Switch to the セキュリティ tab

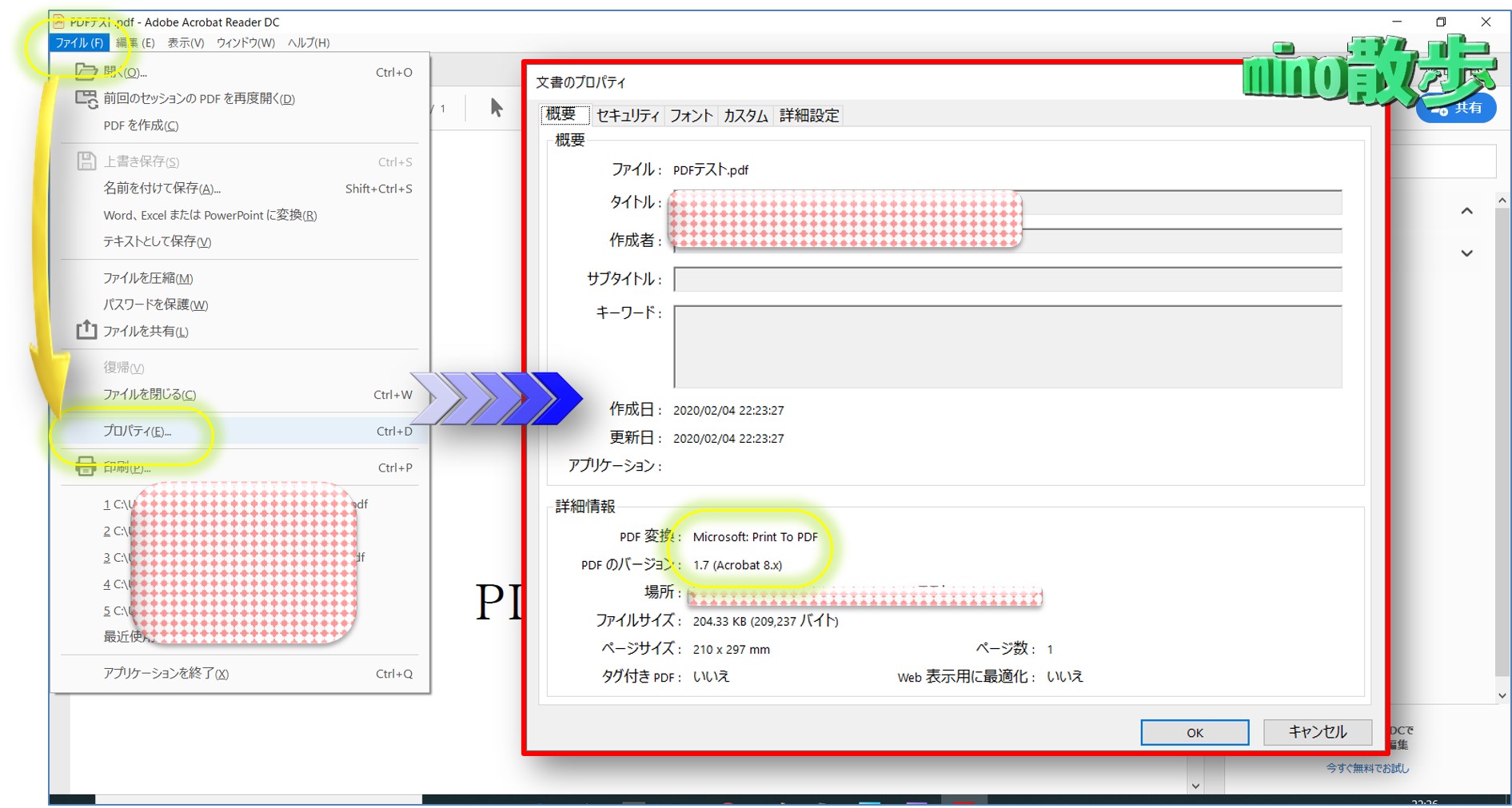pyautogui.click(x=628, y=116)
